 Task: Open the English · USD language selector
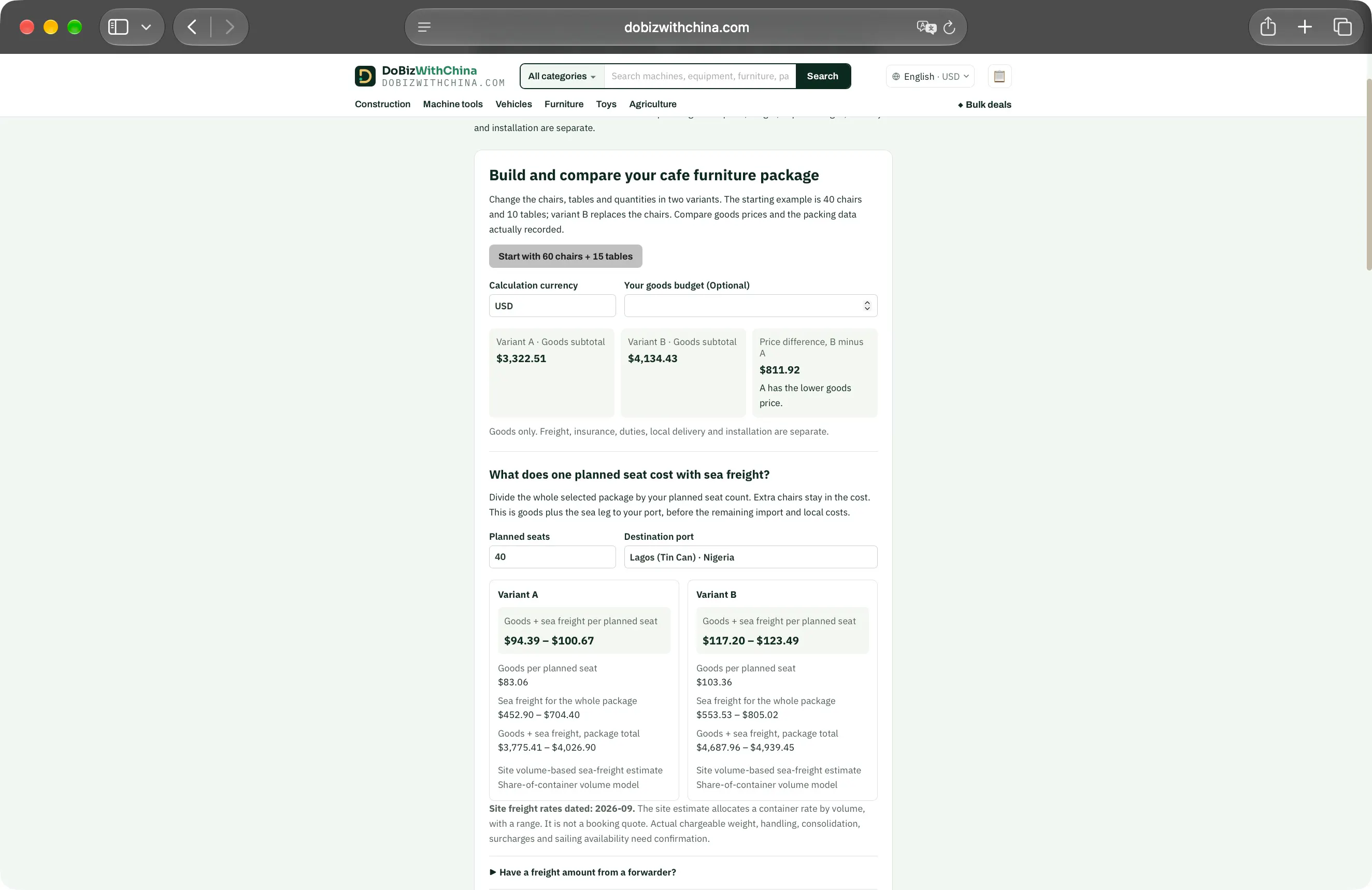(x=930, y=76)
